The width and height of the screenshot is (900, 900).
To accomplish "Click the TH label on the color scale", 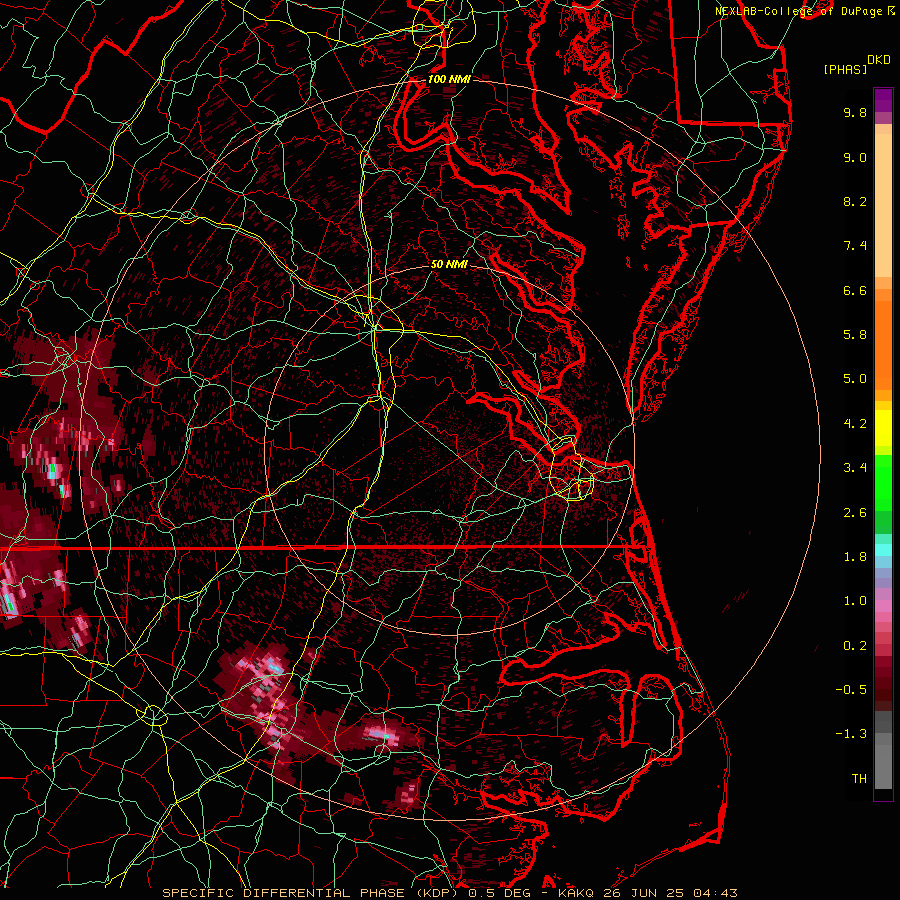I will (x=859, y=779).
